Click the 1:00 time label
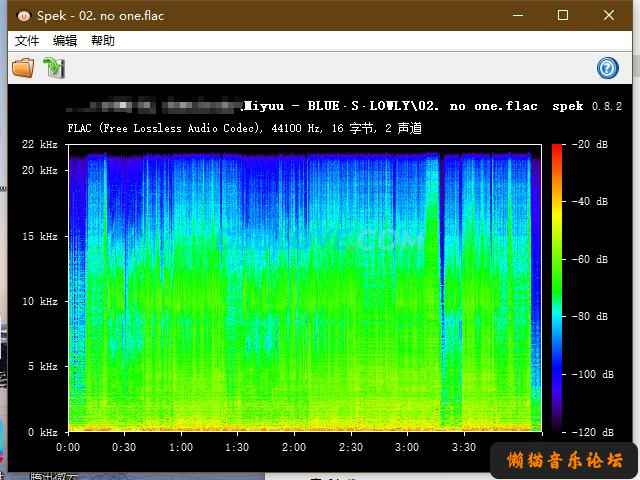Image resolution: width=640 pixels, height=480 pixels. pyautogui.click(x=181, y=447)
